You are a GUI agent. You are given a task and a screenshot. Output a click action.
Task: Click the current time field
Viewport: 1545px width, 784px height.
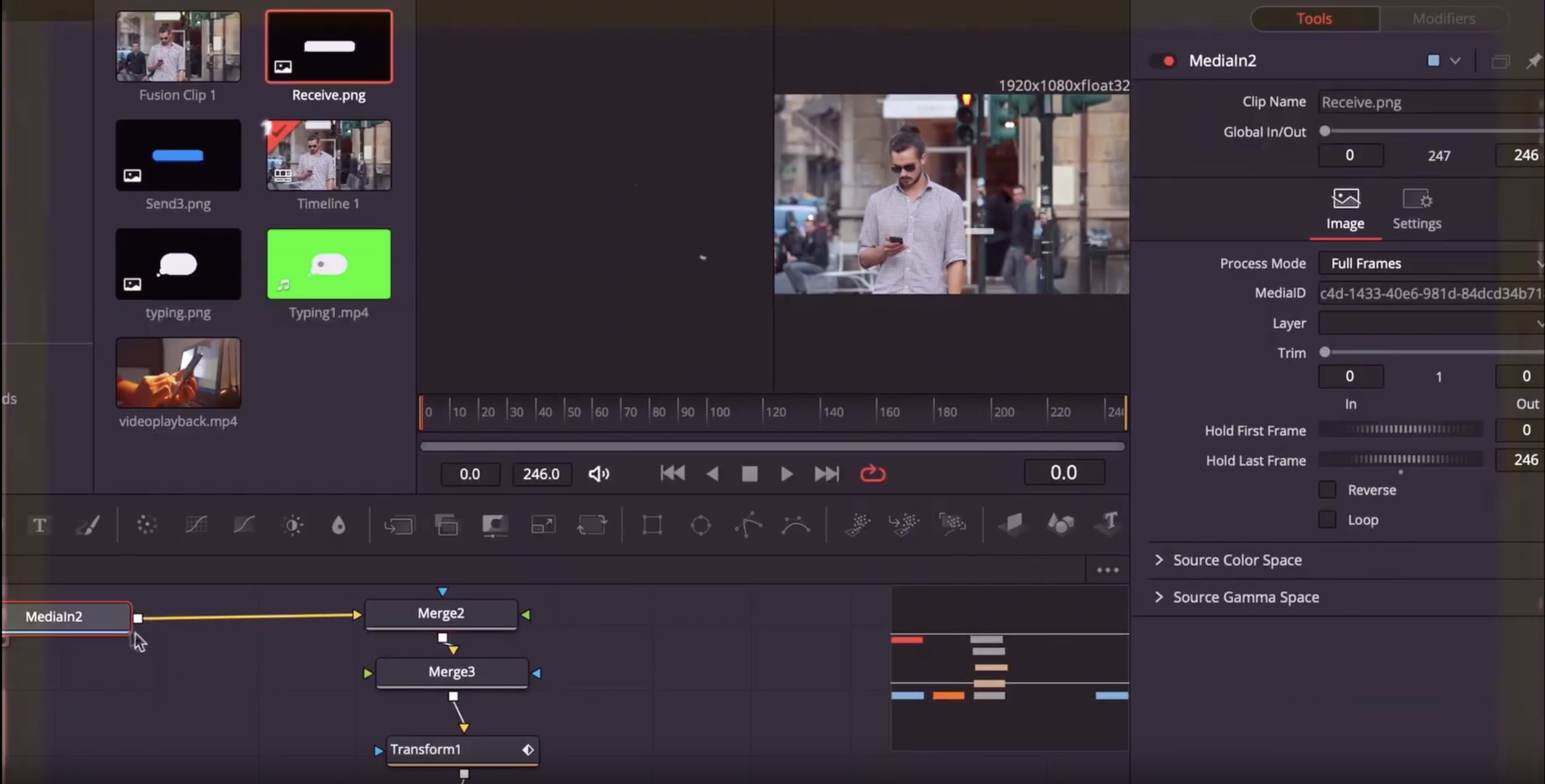click(x=1064, y=472)
